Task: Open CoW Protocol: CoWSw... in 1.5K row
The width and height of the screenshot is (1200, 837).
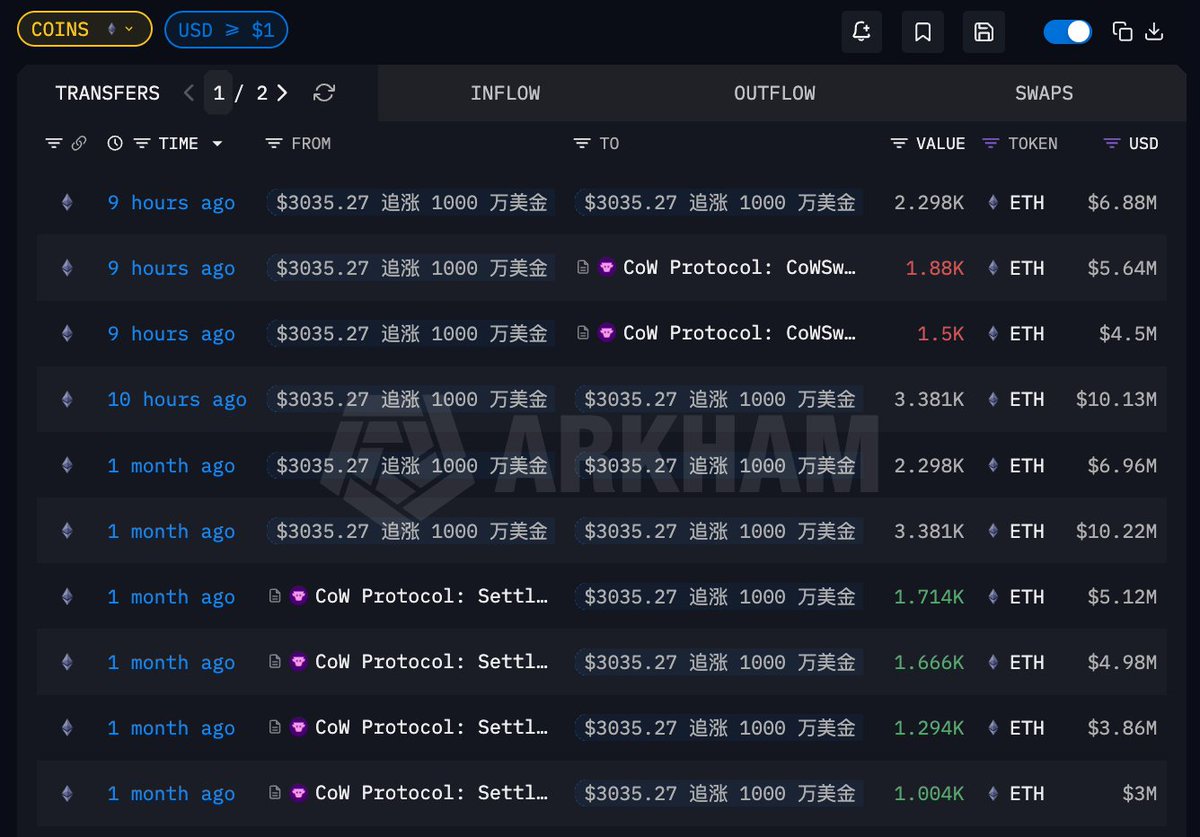Action: [x=739, y=334]
